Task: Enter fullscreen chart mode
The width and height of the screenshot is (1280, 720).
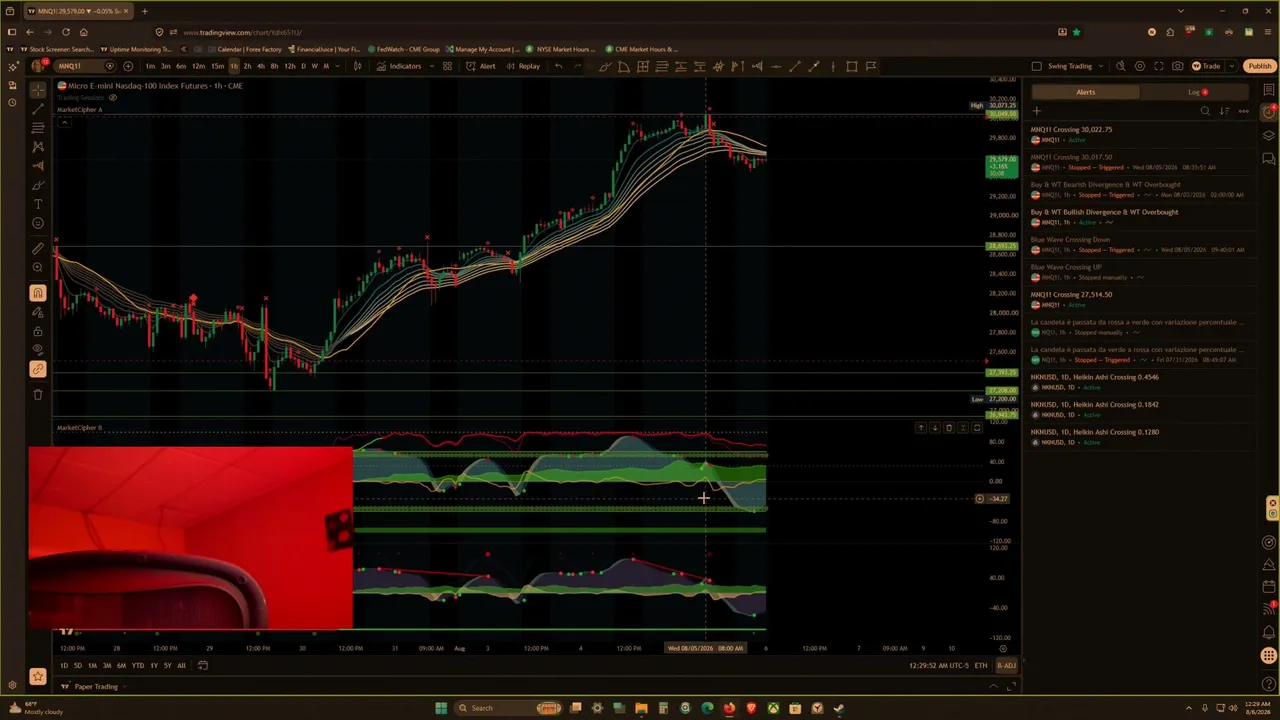Action: tap(1158, 66)
